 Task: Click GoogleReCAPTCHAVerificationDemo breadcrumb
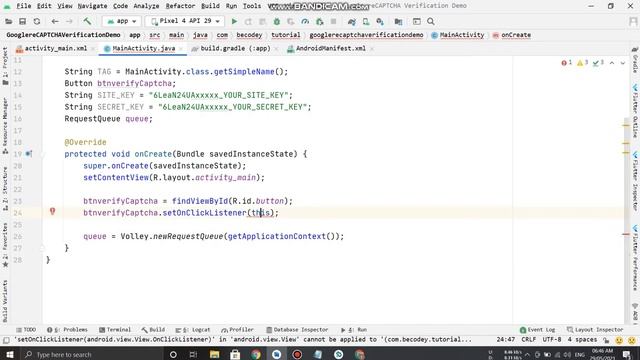tap(63, 35)
